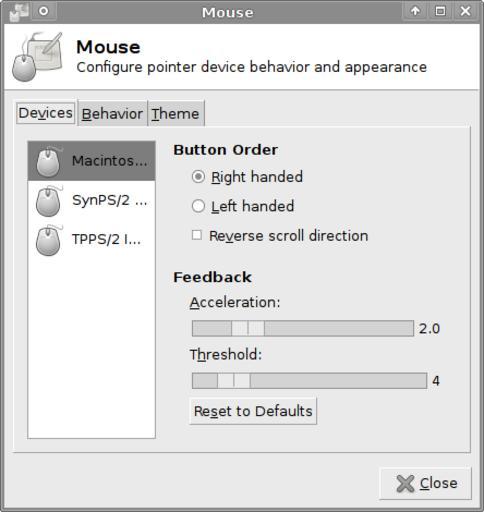Open the Devices tab

46,113
